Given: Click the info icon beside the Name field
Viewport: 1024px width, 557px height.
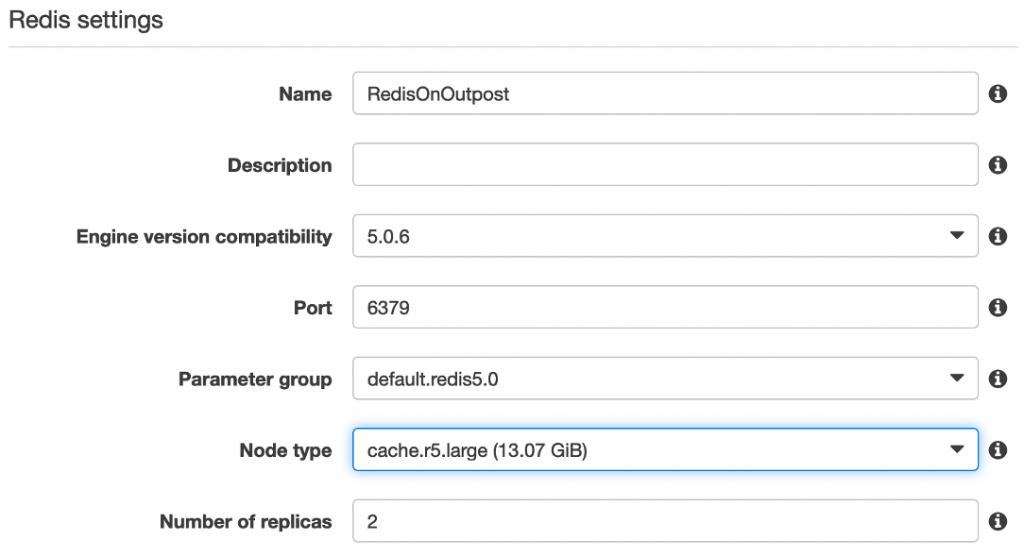Looking at the screenshot, I should click(x=997, y=93).
